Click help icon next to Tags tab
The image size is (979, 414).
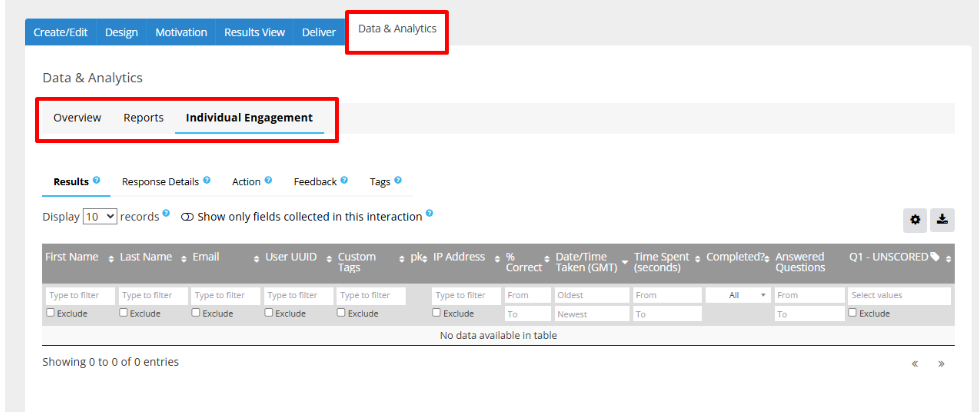(398, 181)
